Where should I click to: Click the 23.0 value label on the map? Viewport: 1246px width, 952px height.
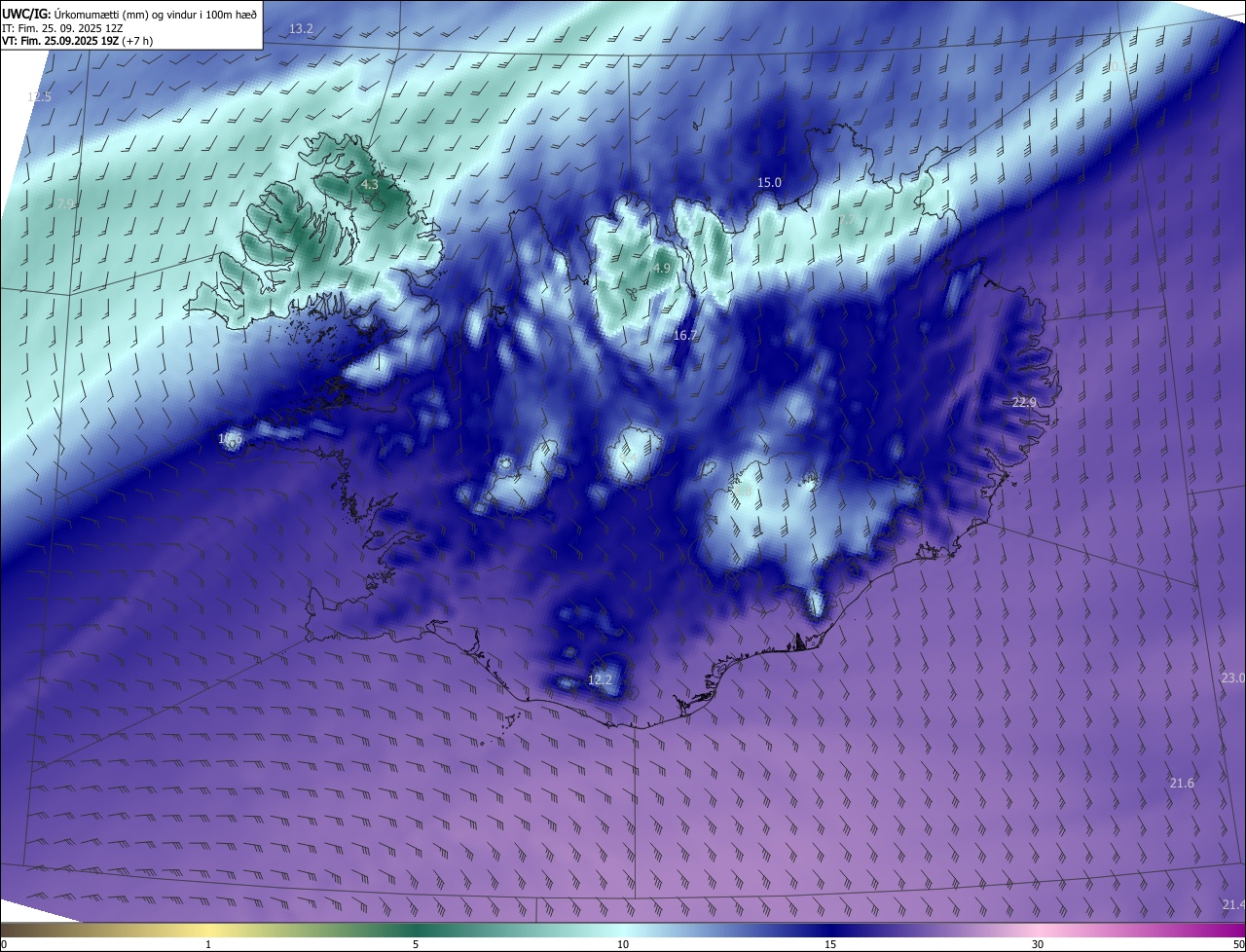[x=1233, y=678]
